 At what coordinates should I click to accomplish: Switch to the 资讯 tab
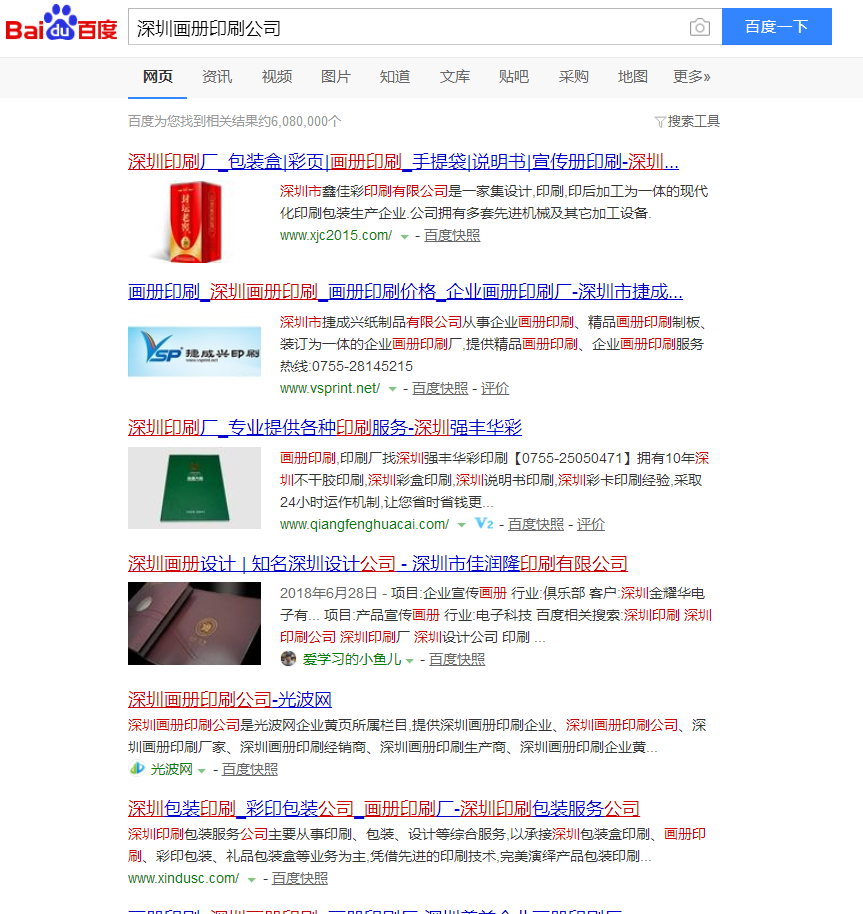coord(217,77)
